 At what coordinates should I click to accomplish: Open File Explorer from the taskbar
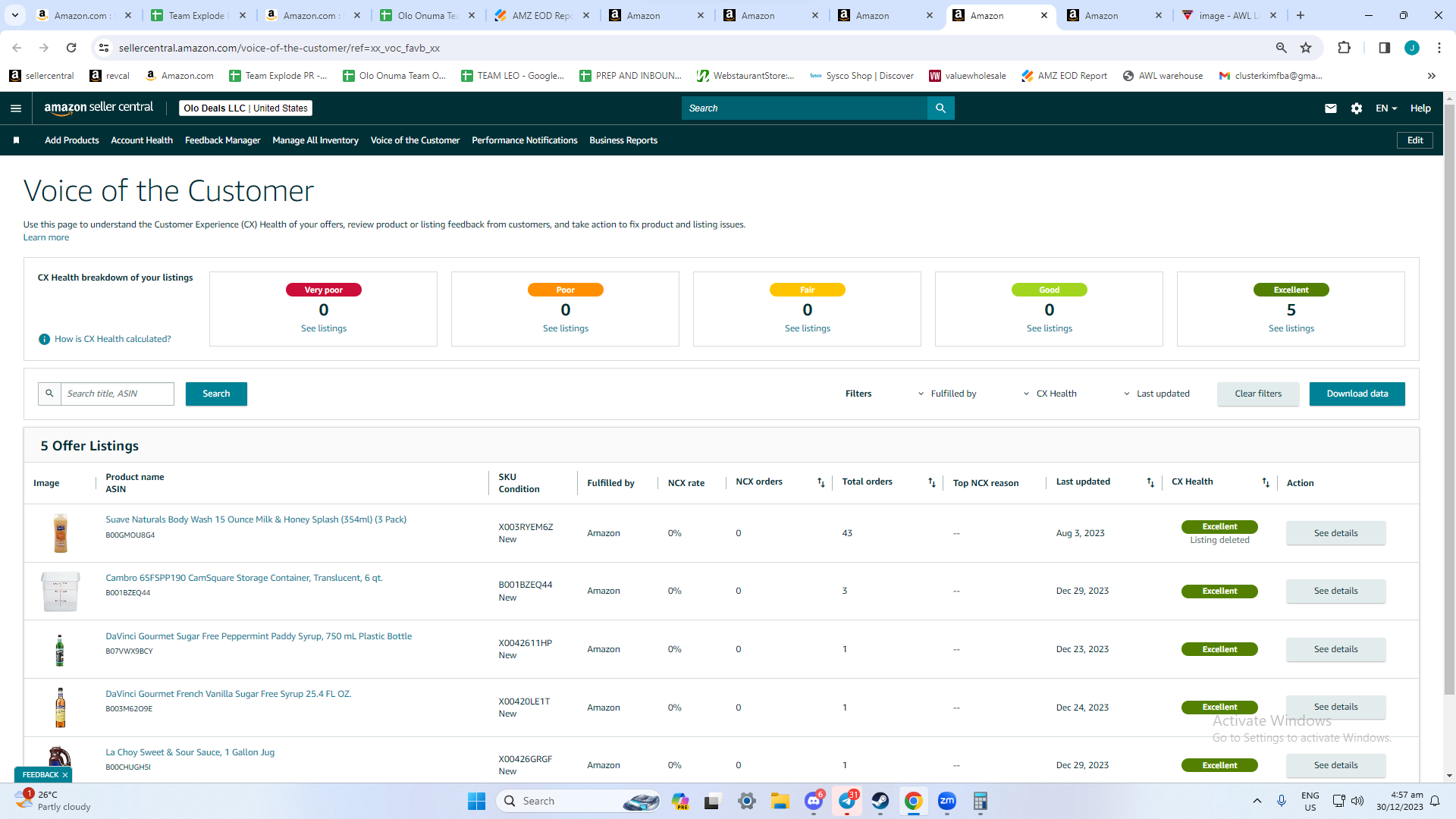click(x=780, y=801)
